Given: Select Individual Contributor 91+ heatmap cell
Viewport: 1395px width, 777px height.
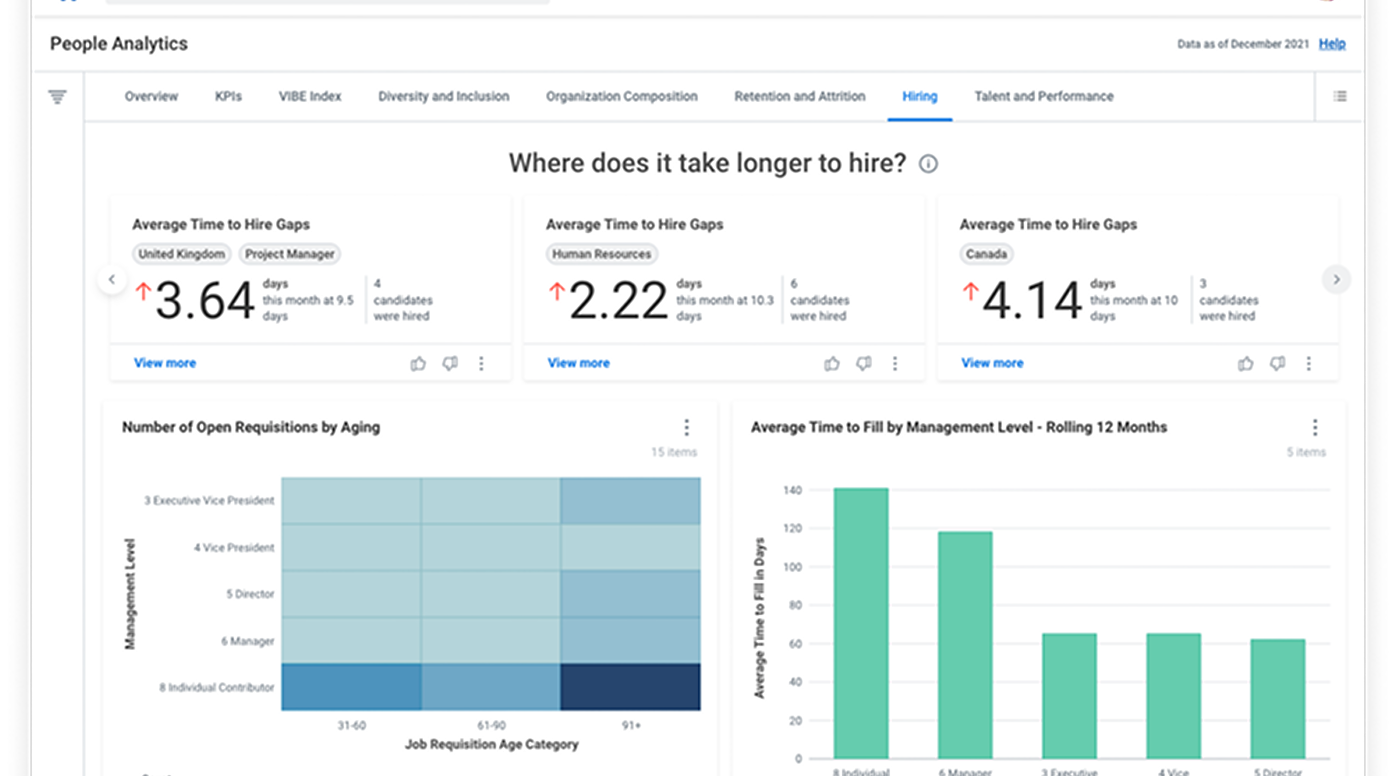Looking at the screenshot, I should (x=630, y=687).
